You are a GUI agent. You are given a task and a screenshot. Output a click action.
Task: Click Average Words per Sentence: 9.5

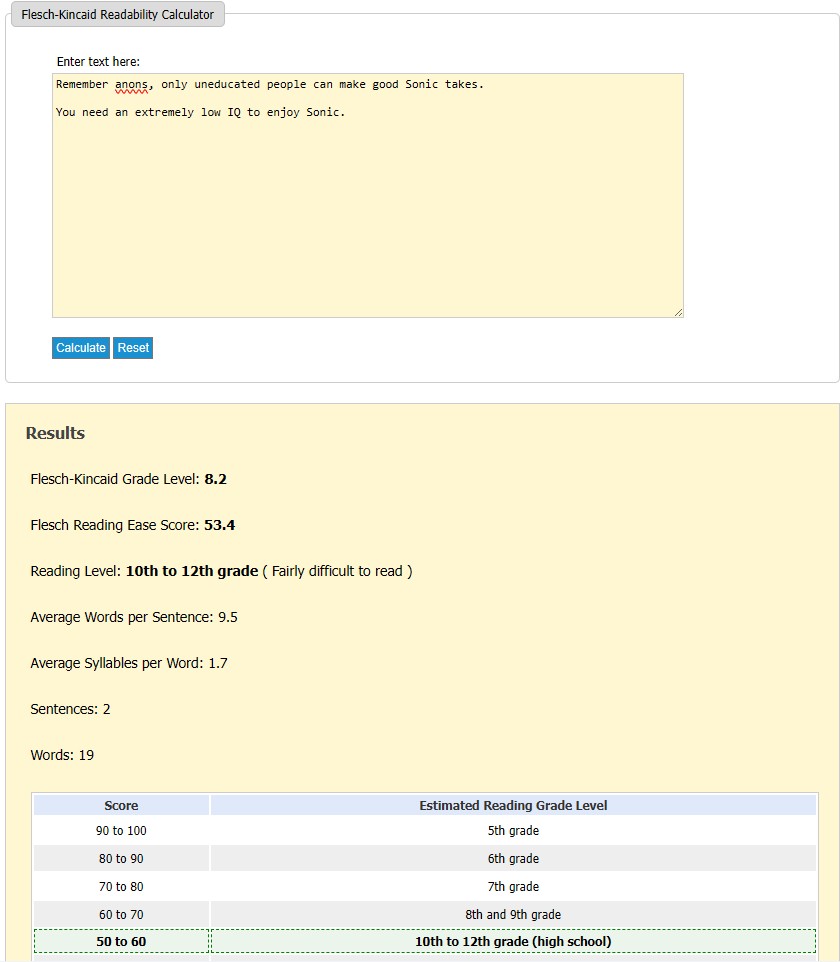click(134, 617)
